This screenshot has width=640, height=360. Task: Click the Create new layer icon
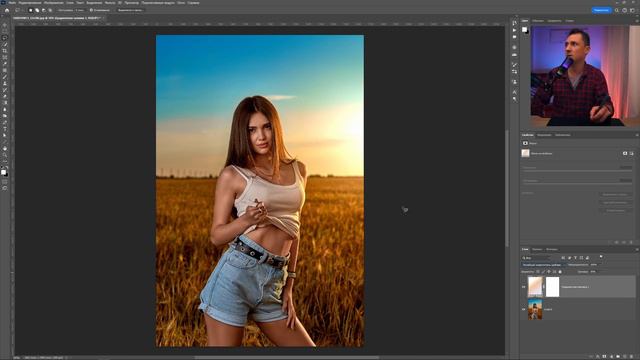[624, 356]
